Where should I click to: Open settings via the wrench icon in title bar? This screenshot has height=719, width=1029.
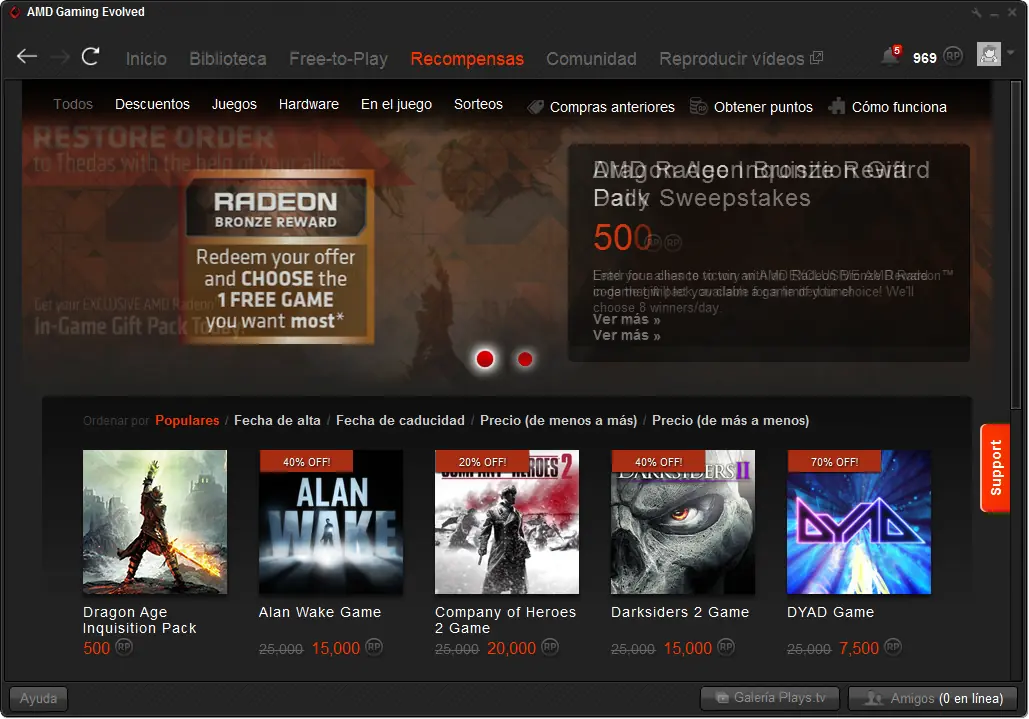point(976,12)
